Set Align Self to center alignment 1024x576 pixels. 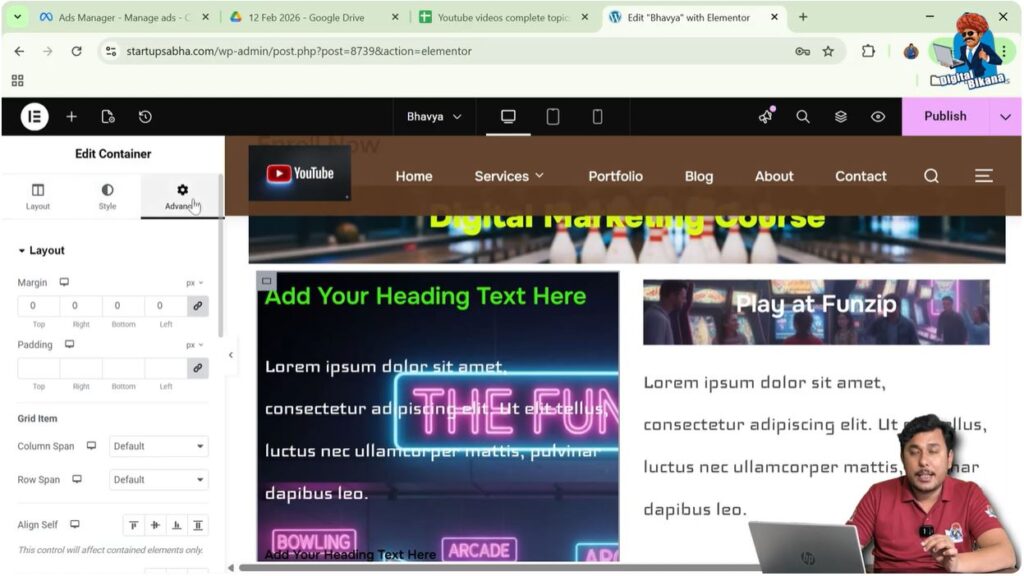[155, 524]
